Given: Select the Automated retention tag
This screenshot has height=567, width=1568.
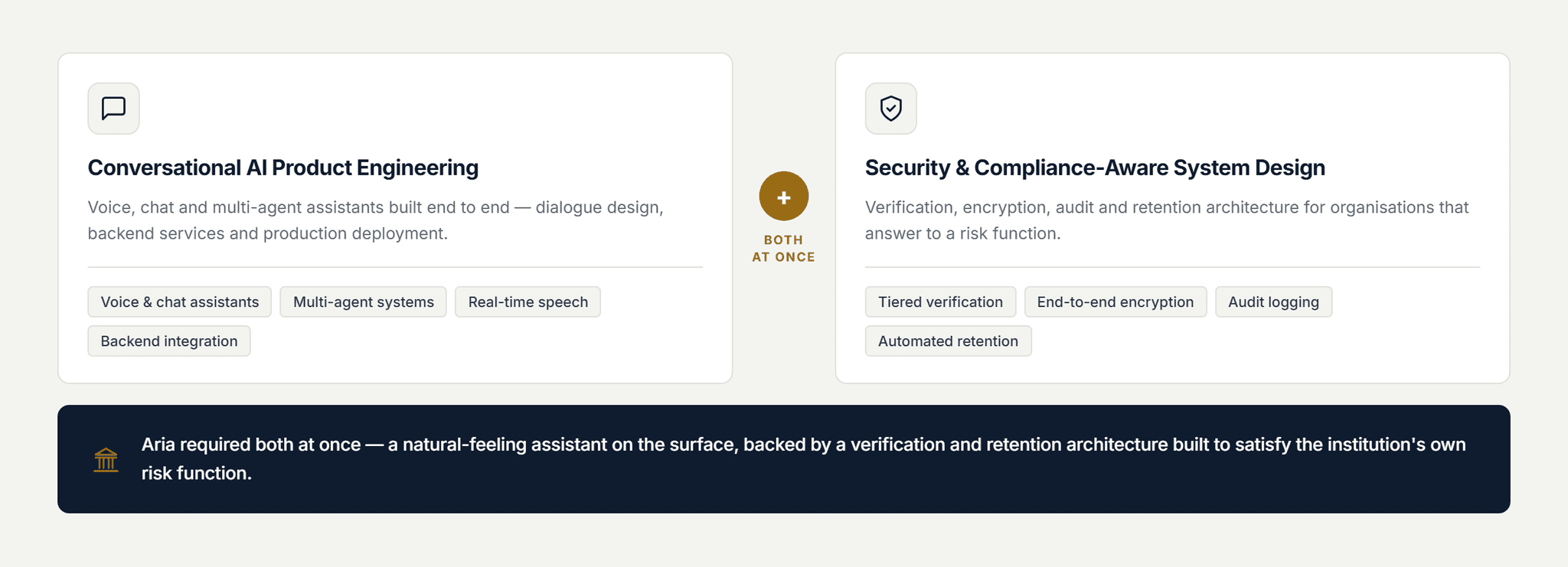Looking at the screenshot, I should pos(948,341).
